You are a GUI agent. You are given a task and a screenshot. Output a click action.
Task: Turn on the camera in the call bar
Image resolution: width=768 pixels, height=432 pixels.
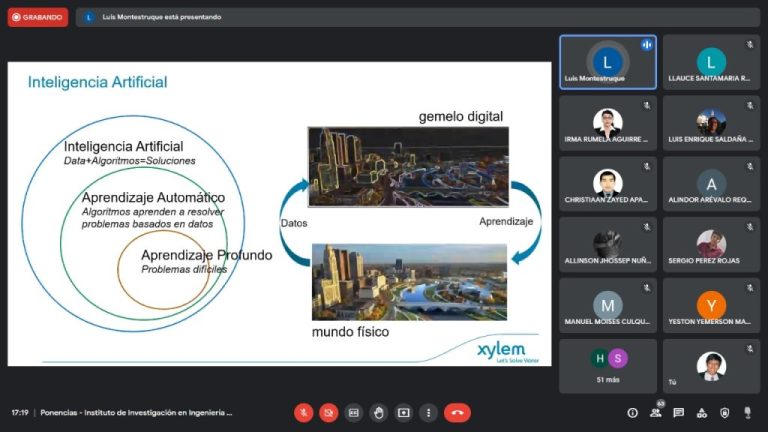(328, 412)
